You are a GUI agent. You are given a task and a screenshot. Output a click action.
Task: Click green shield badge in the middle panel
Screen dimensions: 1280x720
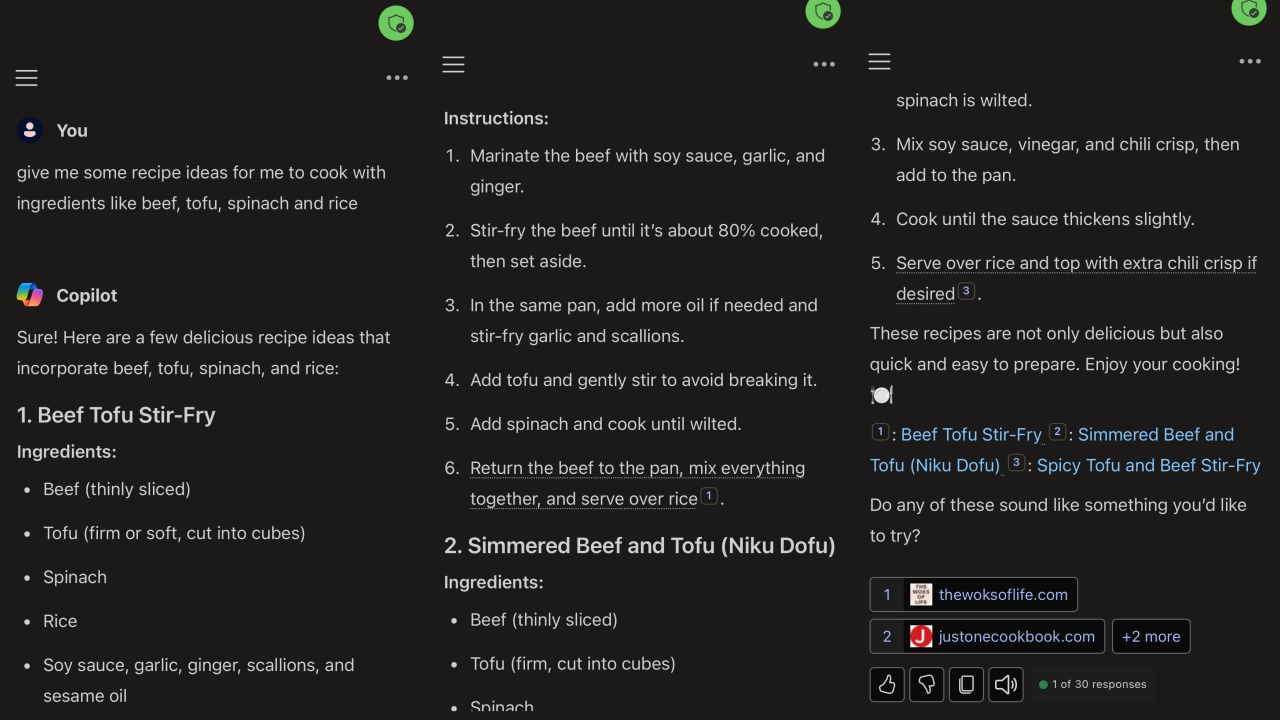tap(823, 12)
